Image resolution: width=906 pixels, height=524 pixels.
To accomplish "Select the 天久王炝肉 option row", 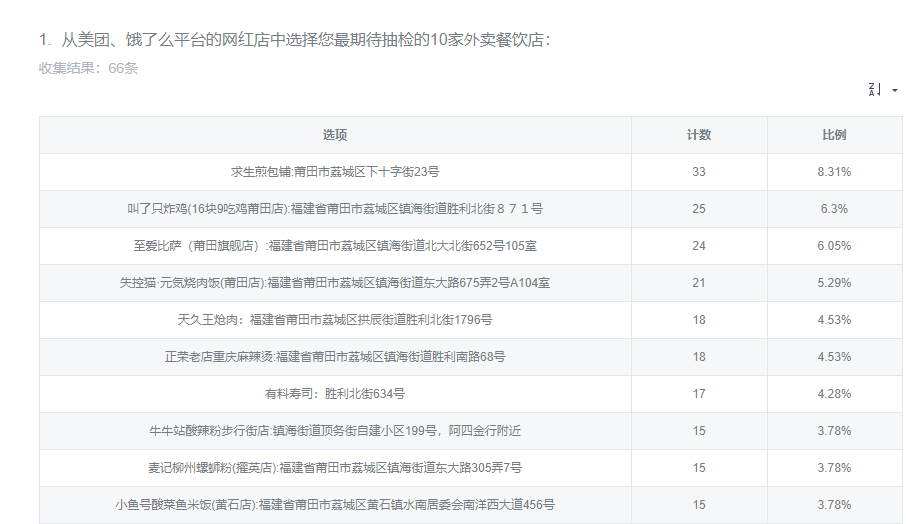I will click(x=335, y=320).
